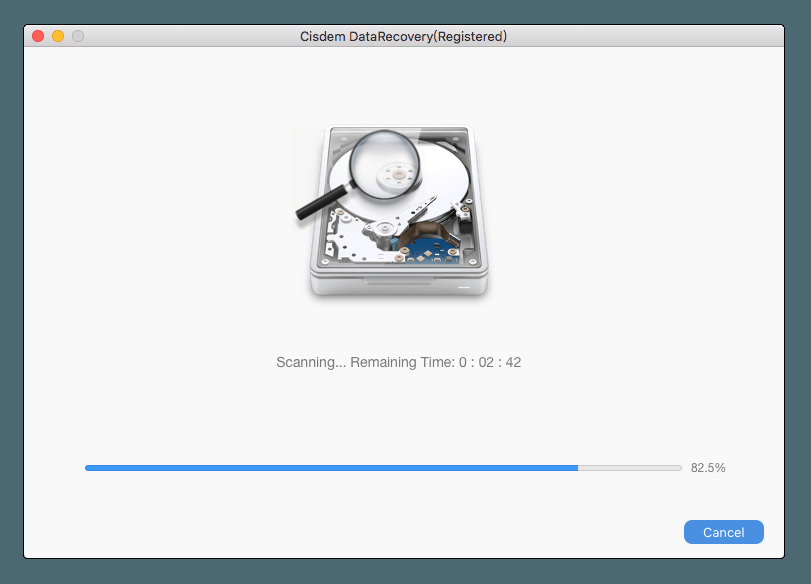
Task: Click the Registered text in title bar
Action: coord(471,36)
